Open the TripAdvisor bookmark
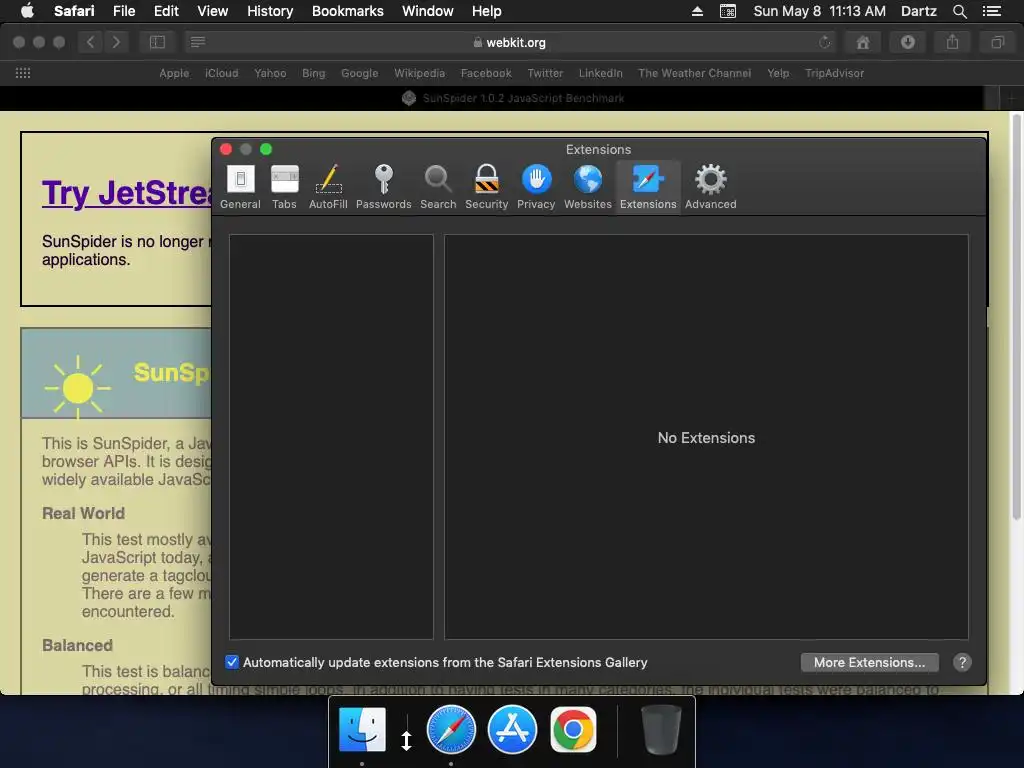1024x768 pixels. point(834,73)
